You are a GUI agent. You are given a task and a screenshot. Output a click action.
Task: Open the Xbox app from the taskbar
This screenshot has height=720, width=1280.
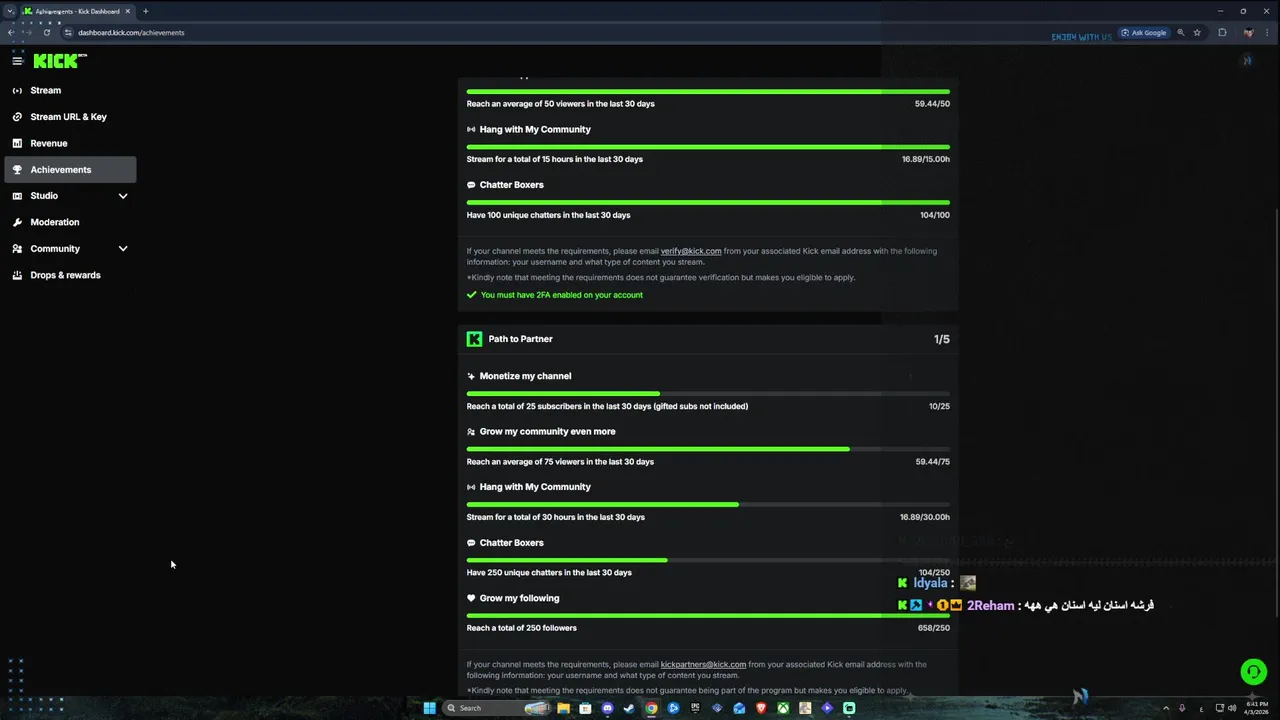783,708
